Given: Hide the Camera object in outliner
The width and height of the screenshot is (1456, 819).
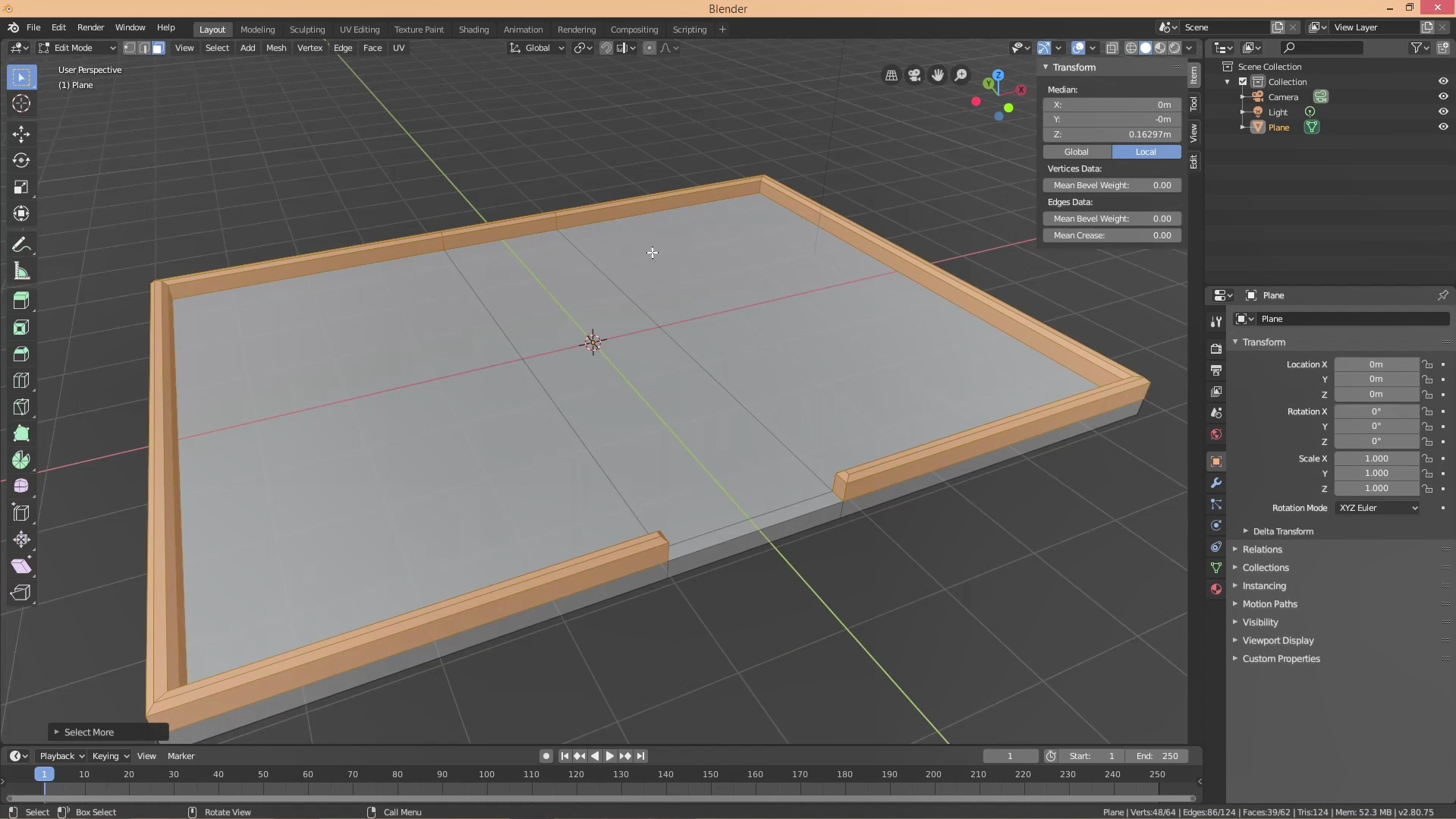Looking at the screenshot, I should pyautogui.click(x=1443, y=97).
